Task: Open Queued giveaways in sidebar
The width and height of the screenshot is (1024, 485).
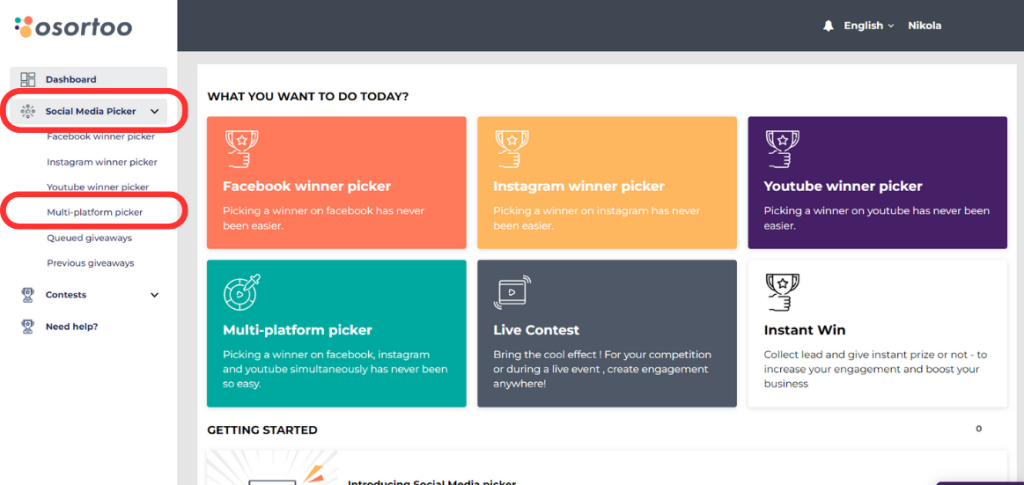Action: point(89,238)
